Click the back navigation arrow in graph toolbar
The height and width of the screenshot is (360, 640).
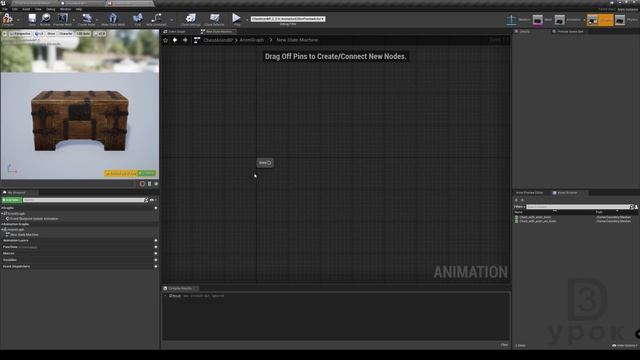coord(175,40)
